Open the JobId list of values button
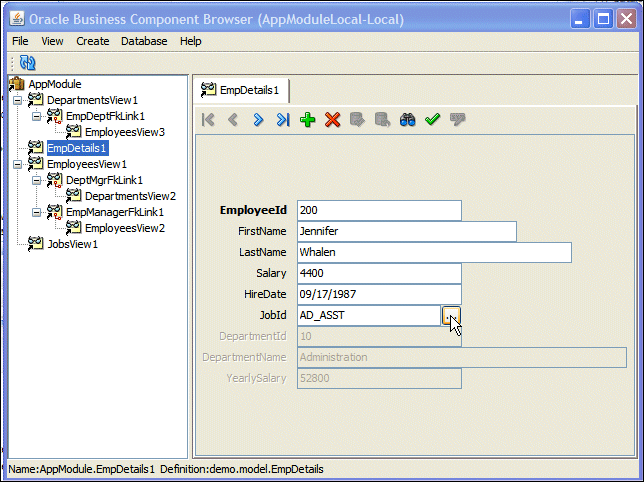 click(451, 315)
